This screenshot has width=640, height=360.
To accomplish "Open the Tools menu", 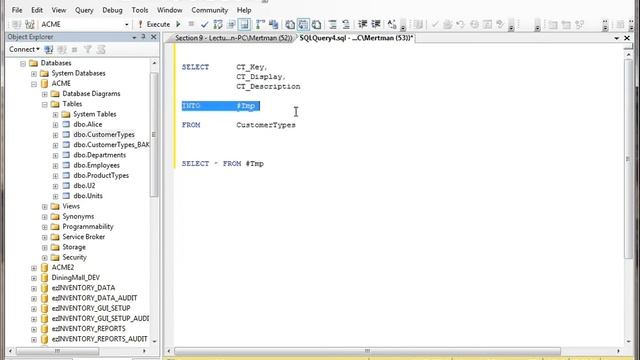I will [140, 10].
